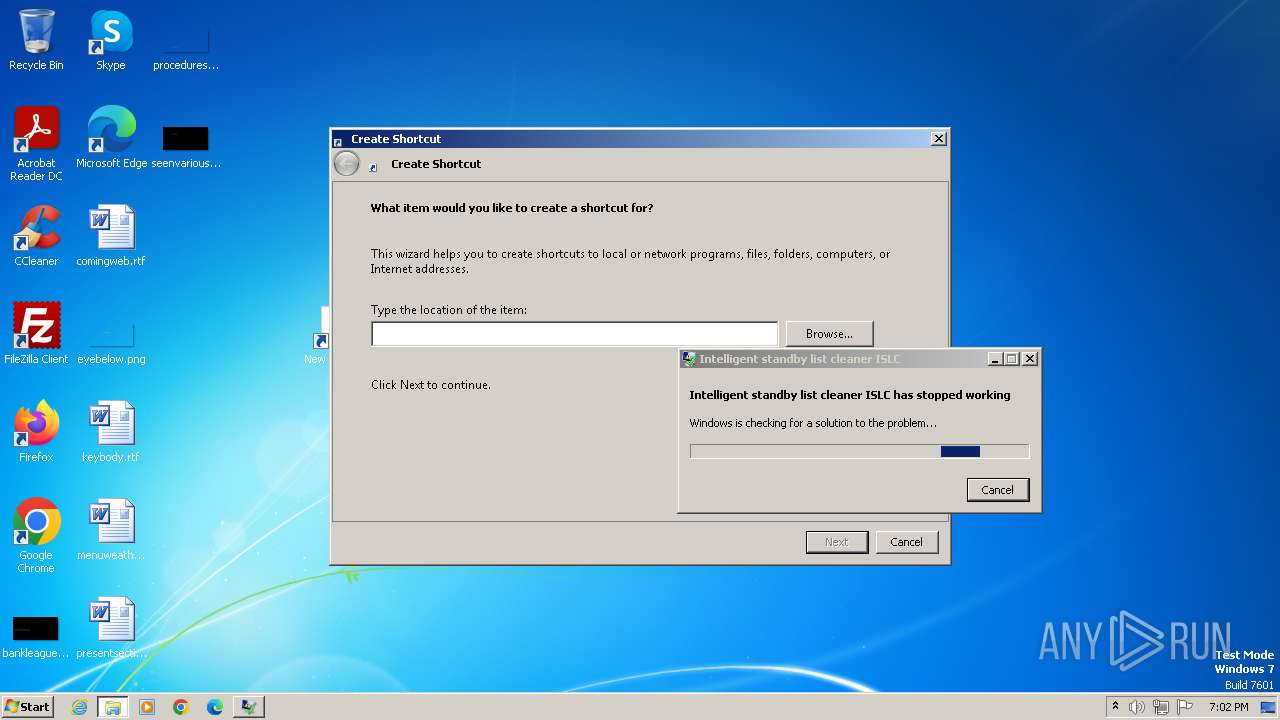Image resolution: width=1280 pixels, height=720 pixels.
Task: Open Google Chrome desktop shortcut
Action: point(36,536)
